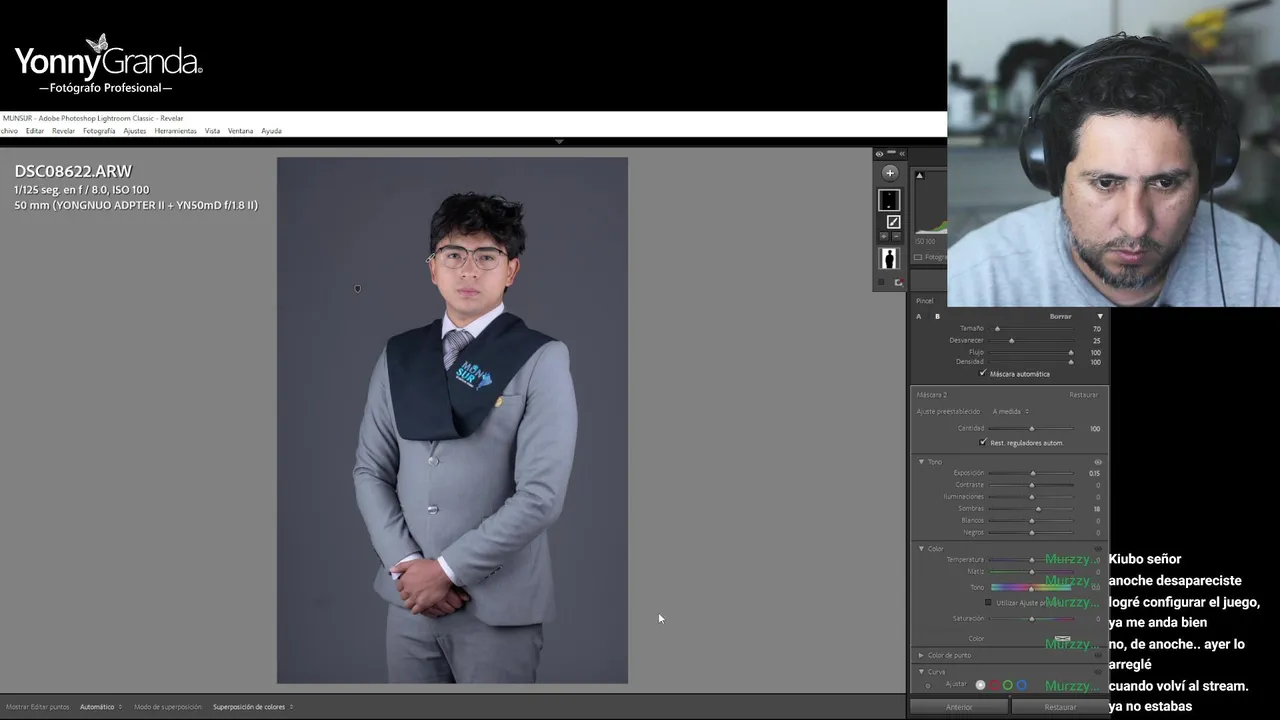This screenshot has width=1280, height=720.
Task: Toggle Color de punto visibility eye
Action: (x=1098, y=656)
